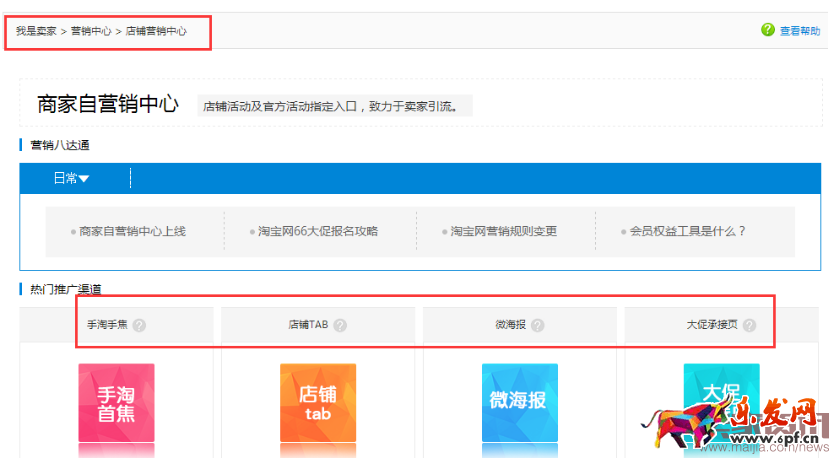The image size is (829, 459).
Task: Click help question mark beside 微海报
Action: point(538,325)
